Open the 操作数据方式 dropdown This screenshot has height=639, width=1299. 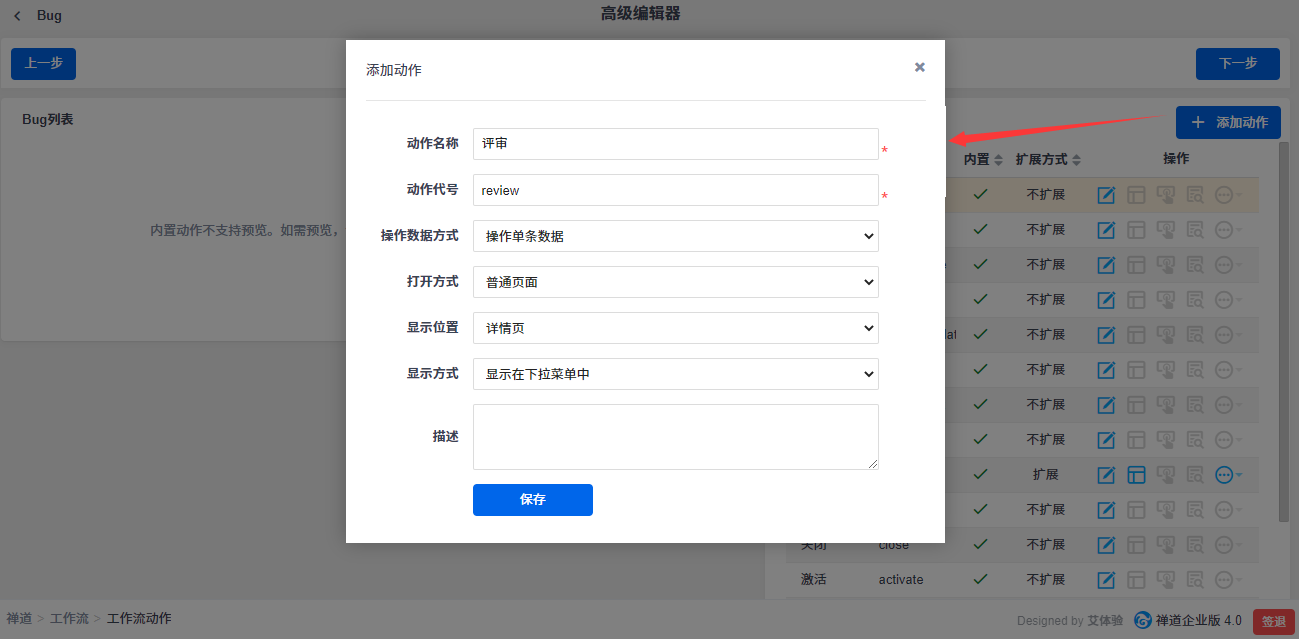tap(676, 236)
